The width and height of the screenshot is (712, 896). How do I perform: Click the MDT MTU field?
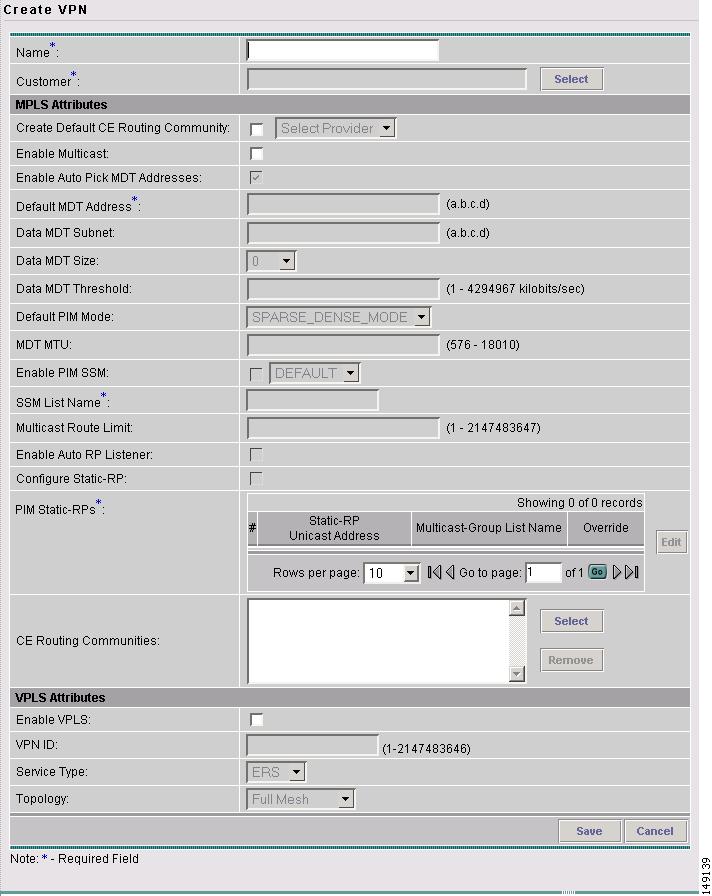[343, 345]
